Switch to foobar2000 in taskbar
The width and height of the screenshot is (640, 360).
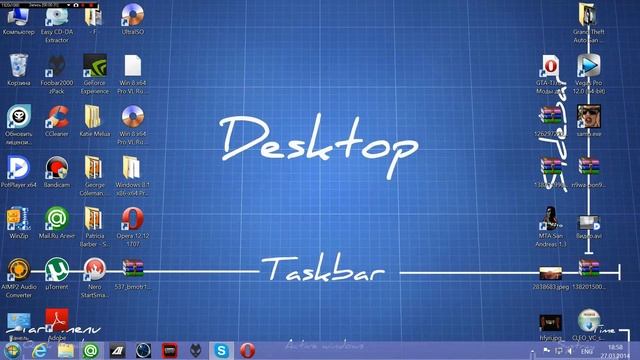(196, 351)
